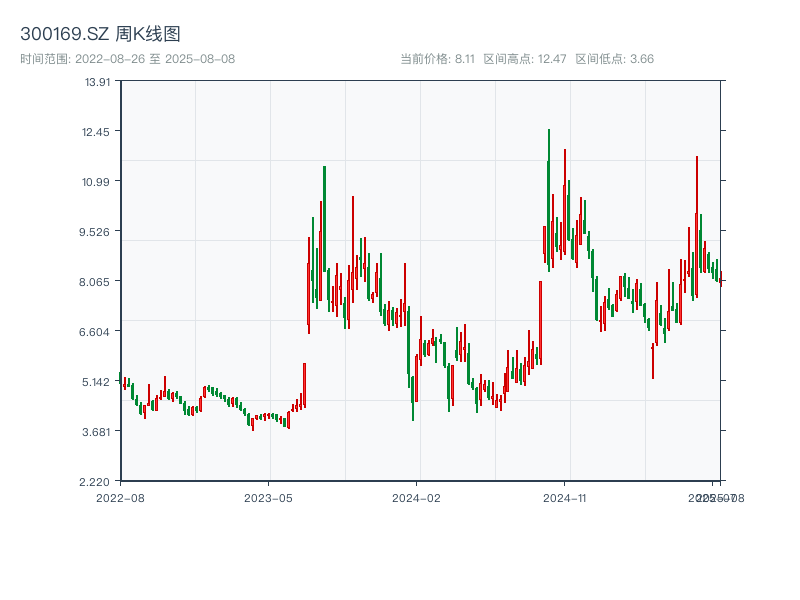The image size is (800, 600).
Task: Click y-axis label 2.220
Action: (94, 482)
